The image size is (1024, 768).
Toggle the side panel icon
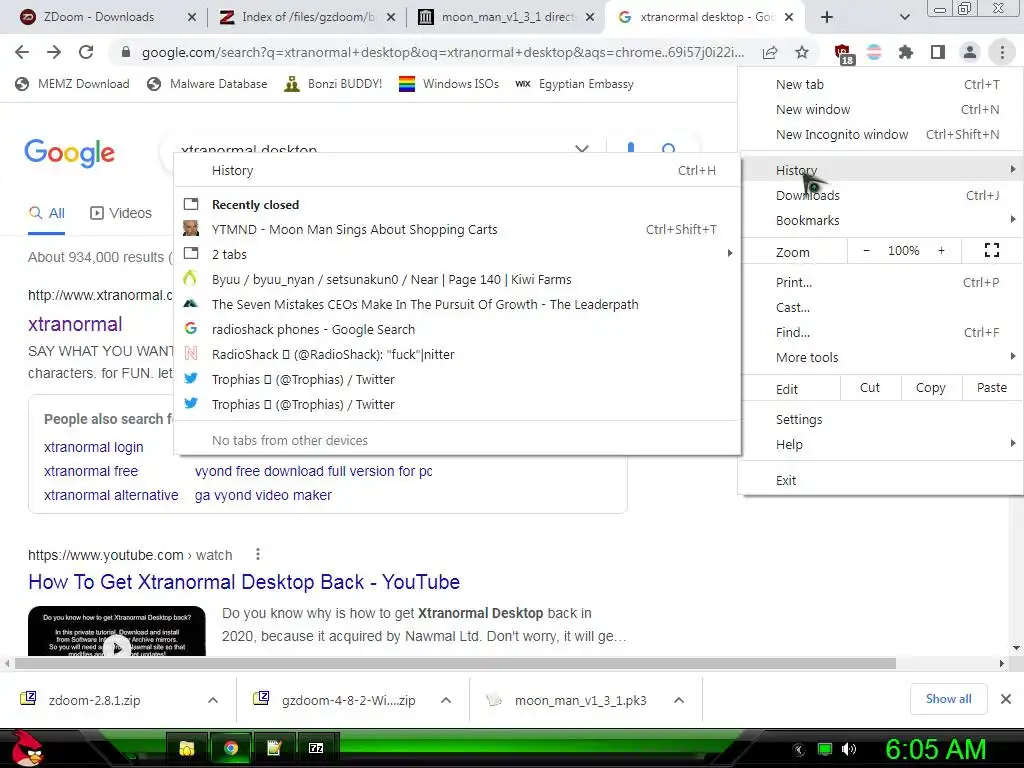coord(938,52)
